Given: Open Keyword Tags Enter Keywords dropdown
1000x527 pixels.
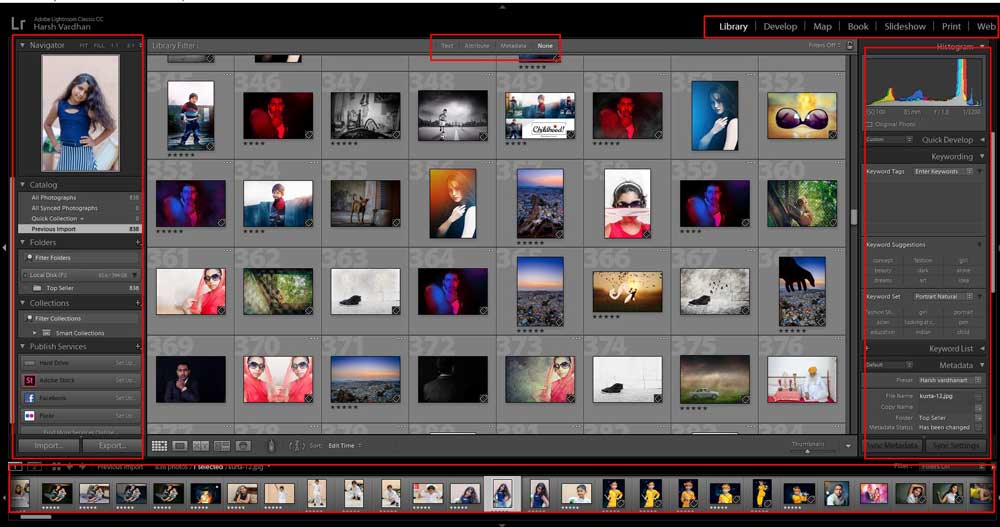Looking at the screenshot, I should pos(943,172).
